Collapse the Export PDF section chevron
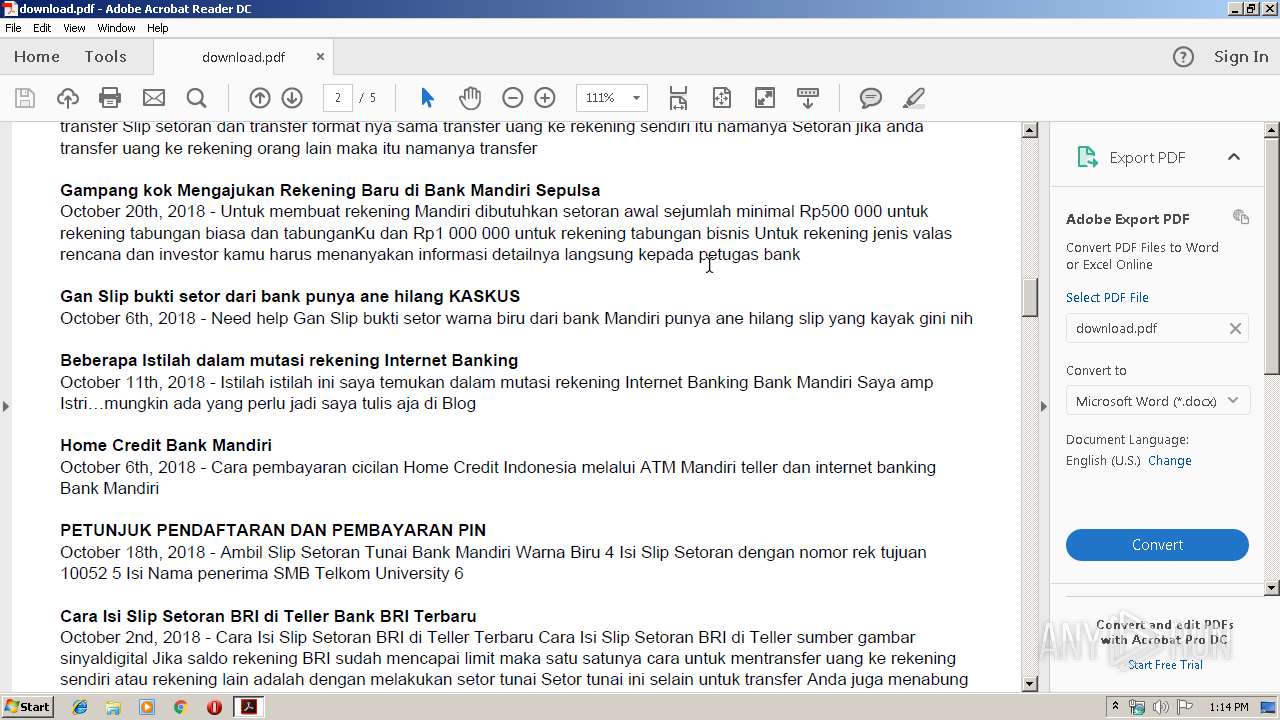 tap(1233, 157)
